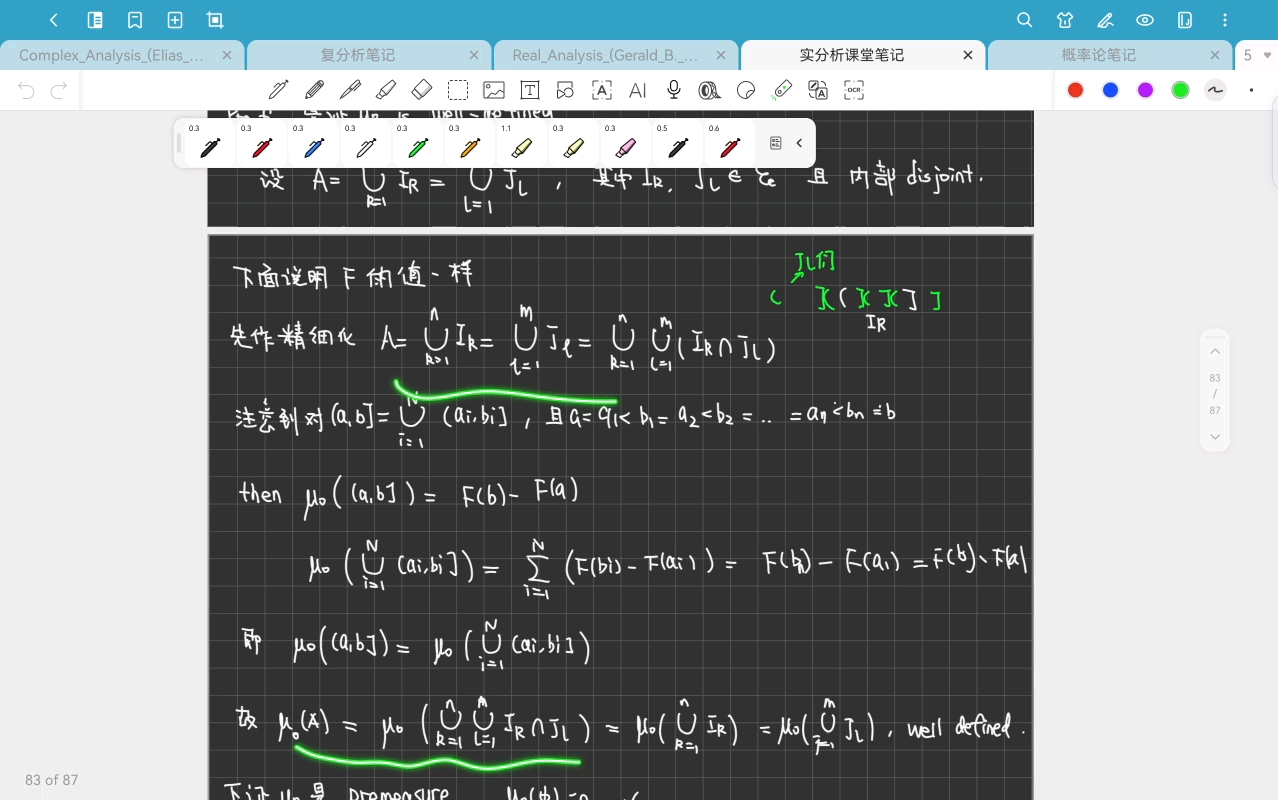Select the text box tool

coord(530,90)
